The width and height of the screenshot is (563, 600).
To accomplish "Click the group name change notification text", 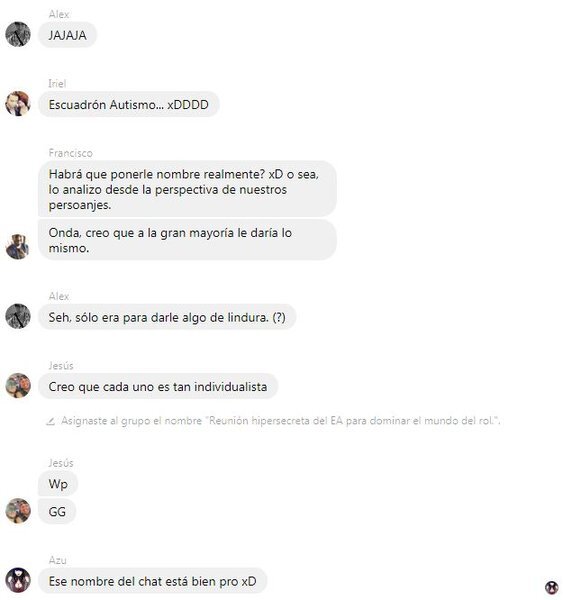I will point(281,421).
